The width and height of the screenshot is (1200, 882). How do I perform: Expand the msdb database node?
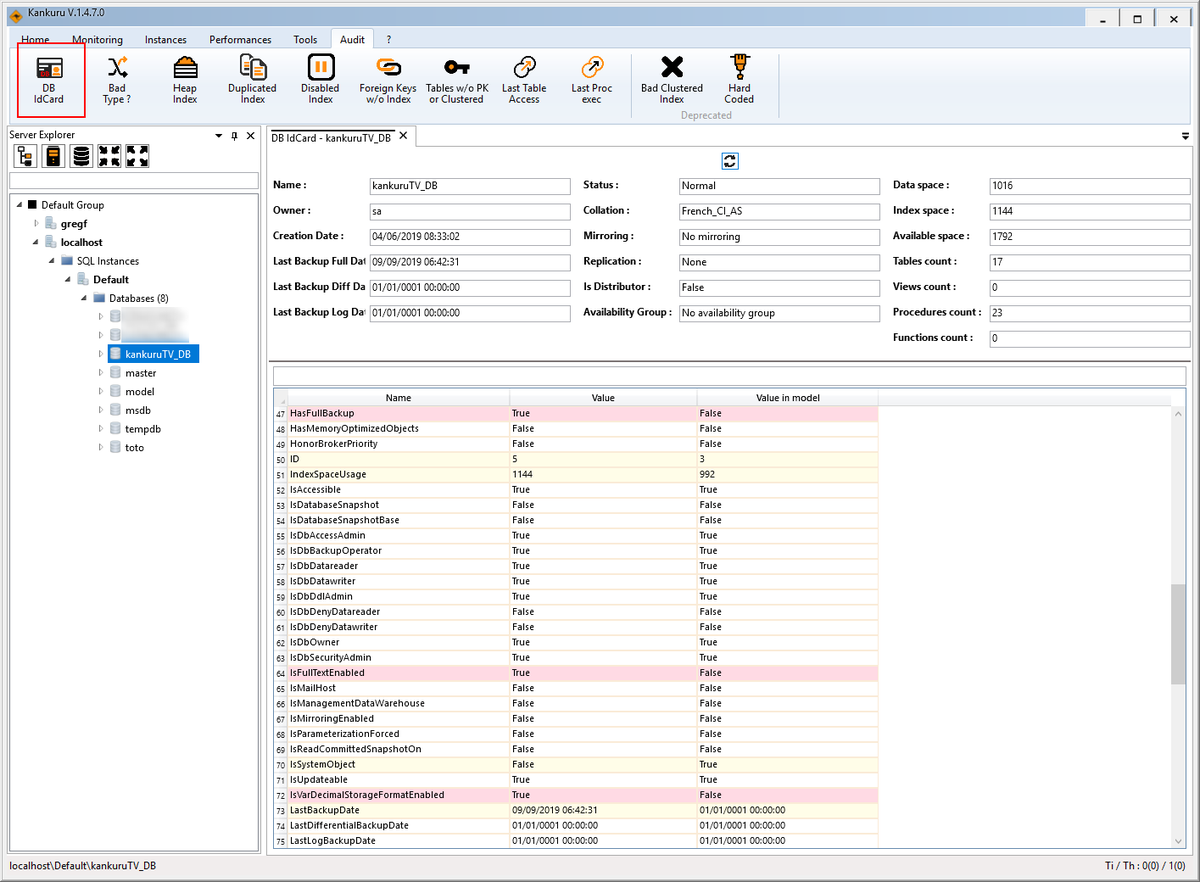tap(100, 410)
